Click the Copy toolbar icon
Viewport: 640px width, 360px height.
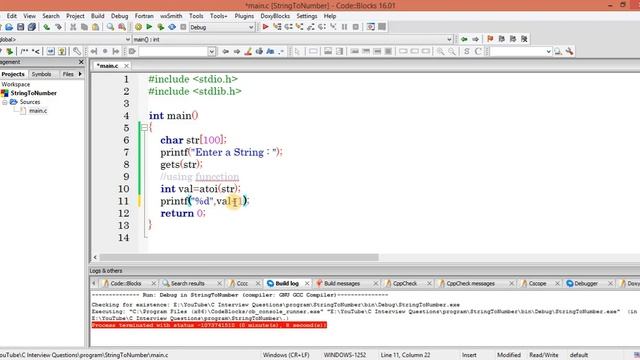click(x=84, y=27)
